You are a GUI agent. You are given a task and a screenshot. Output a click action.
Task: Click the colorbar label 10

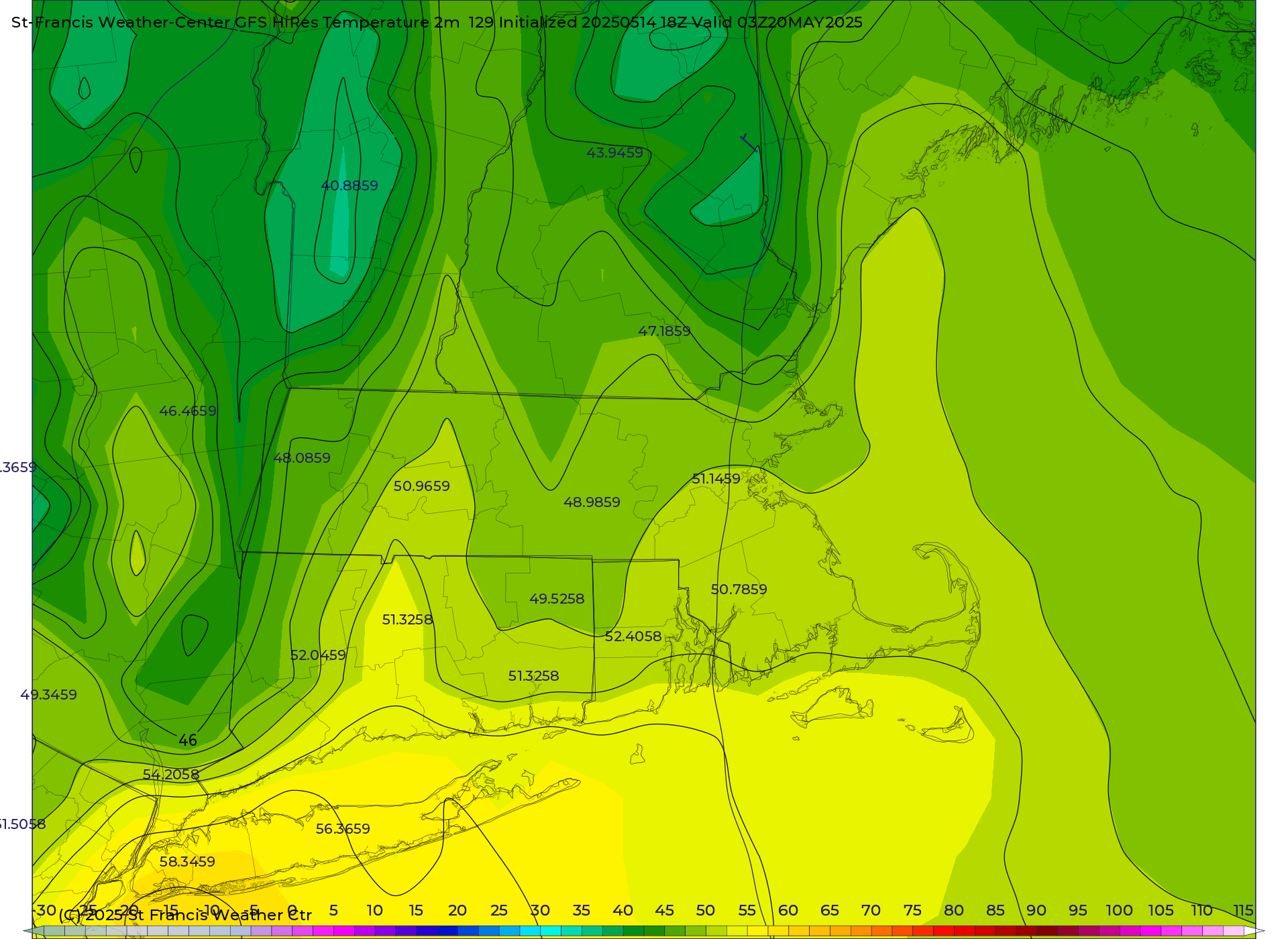(374, 911)
